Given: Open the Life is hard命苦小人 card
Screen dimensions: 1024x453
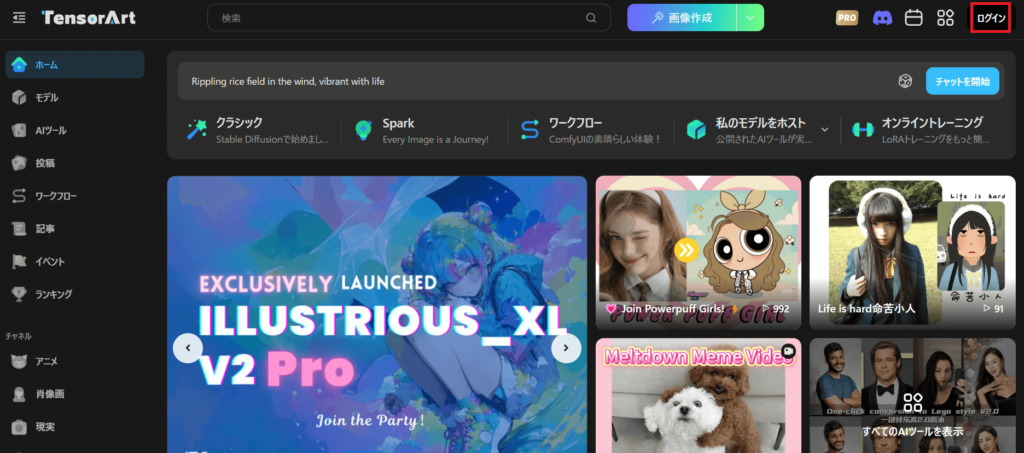Looking at the screenshot, I should 912,253.
